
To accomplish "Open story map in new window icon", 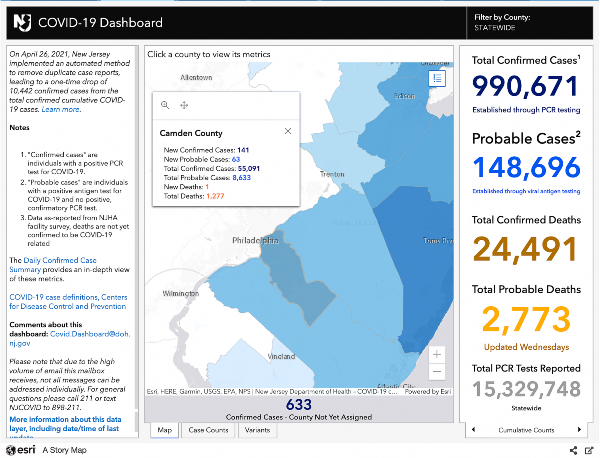I will (589, 450).
